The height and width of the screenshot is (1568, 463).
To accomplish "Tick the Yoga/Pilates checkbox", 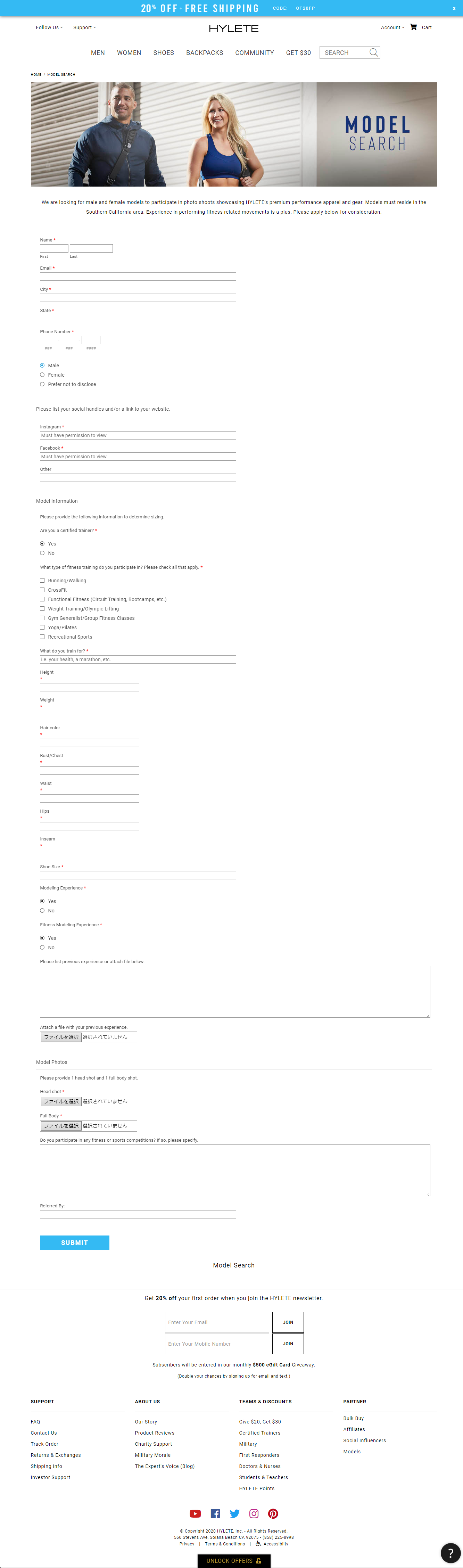I will pyautogui.click(x=42, y=627).
